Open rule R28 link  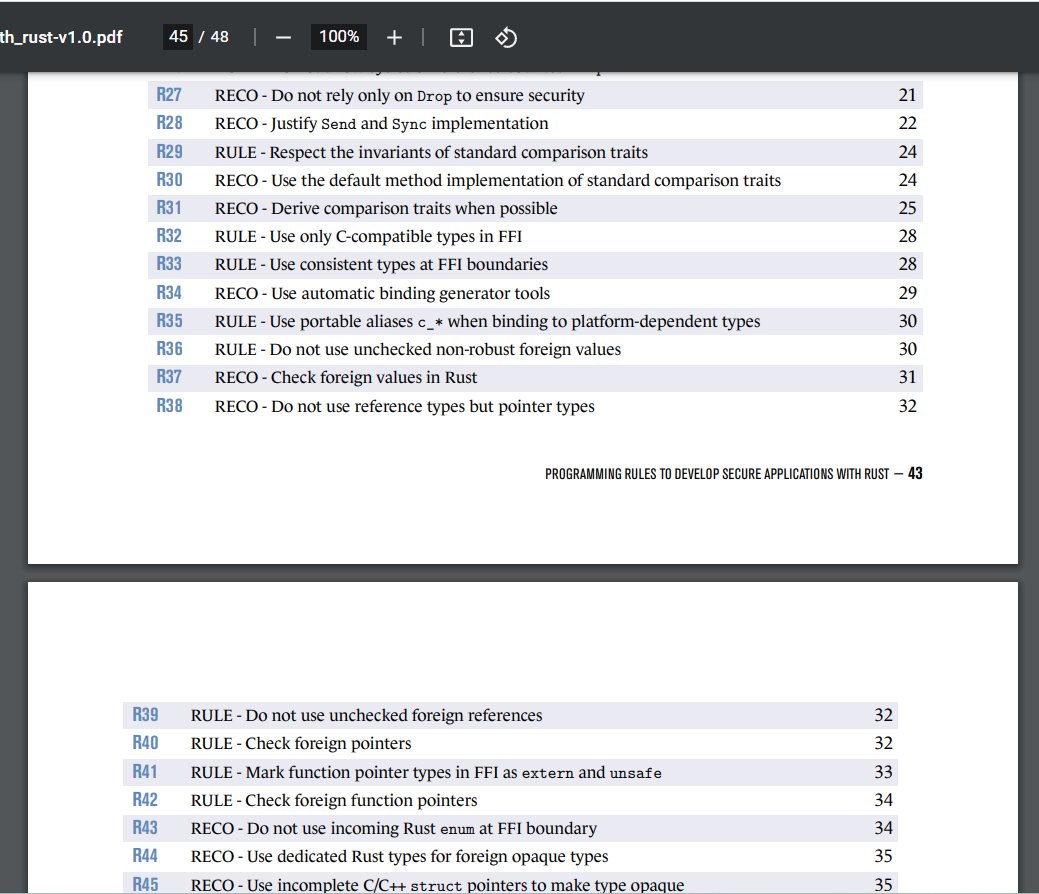[169, 123]
